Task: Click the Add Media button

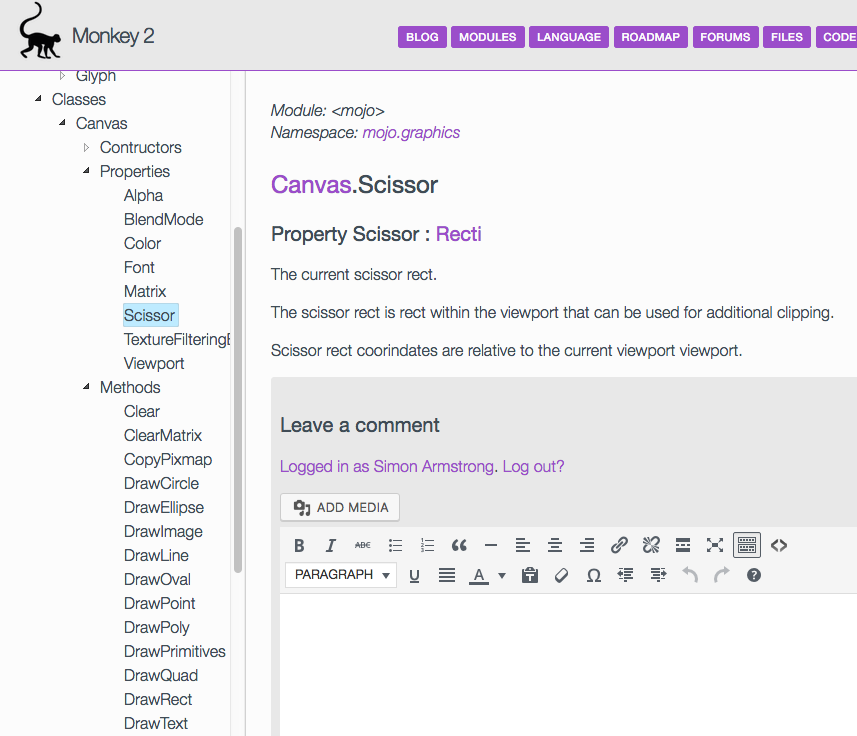Action: click(340, 507)
